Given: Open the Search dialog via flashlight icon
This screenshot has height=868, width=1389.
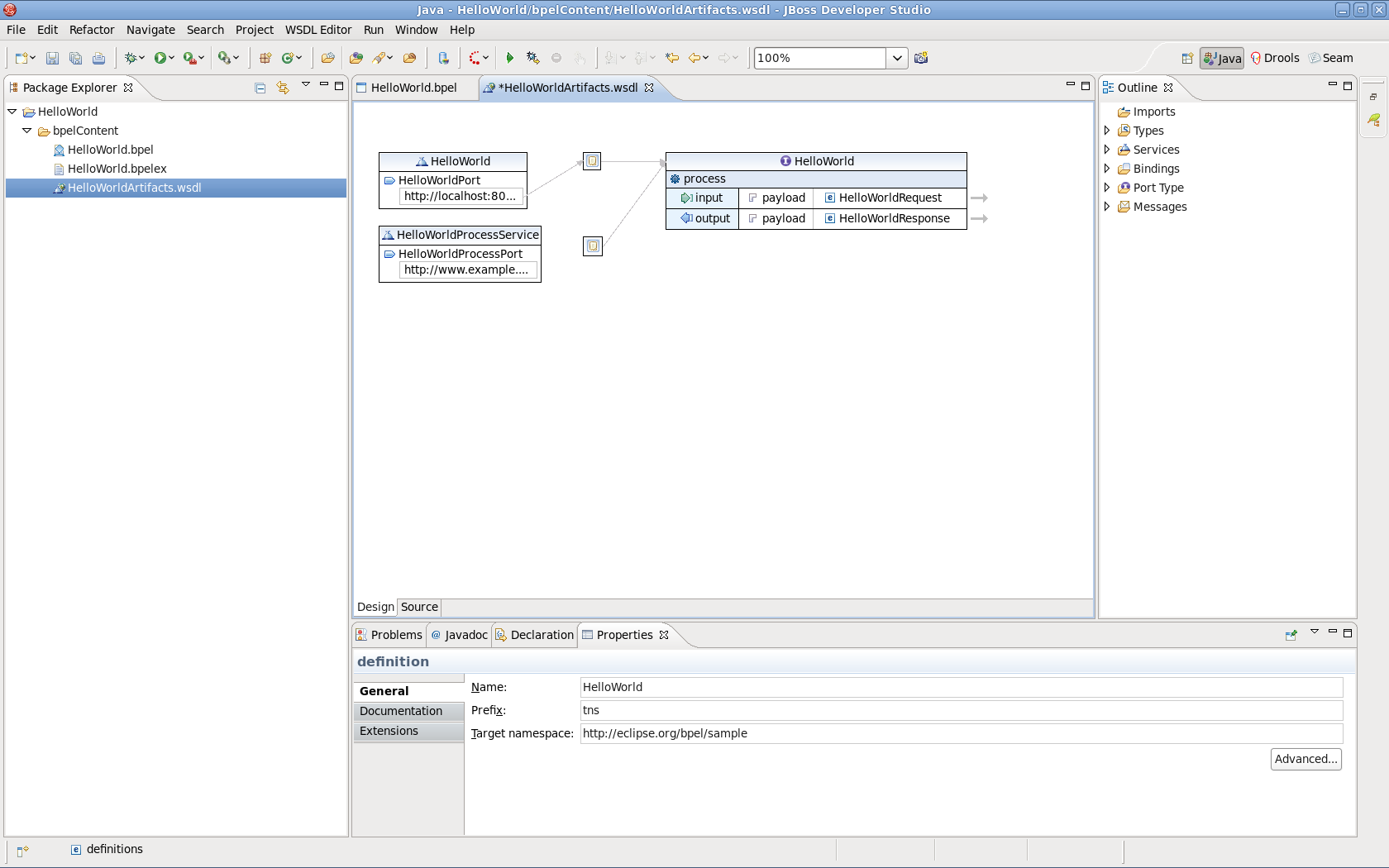Looking at the screenshot, I should (380, 58).
